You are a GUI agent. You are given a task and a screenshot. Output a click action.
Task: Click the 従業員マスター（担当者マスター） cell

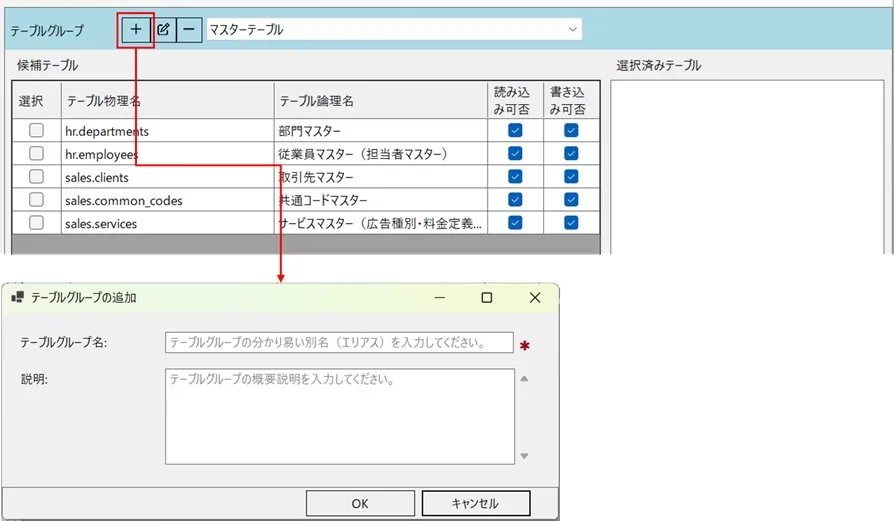pos(381,154)
